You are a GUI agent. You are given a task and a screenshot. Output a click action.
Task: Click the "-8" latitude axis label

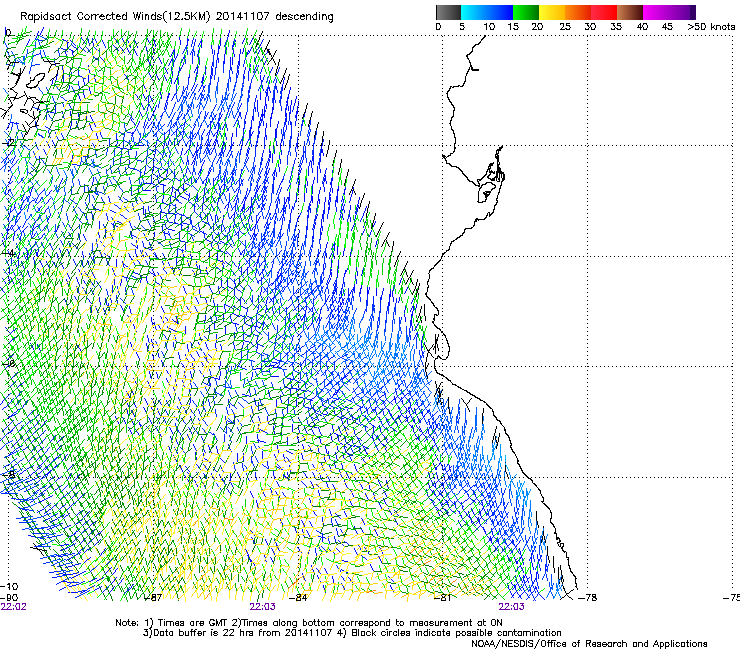9,474
